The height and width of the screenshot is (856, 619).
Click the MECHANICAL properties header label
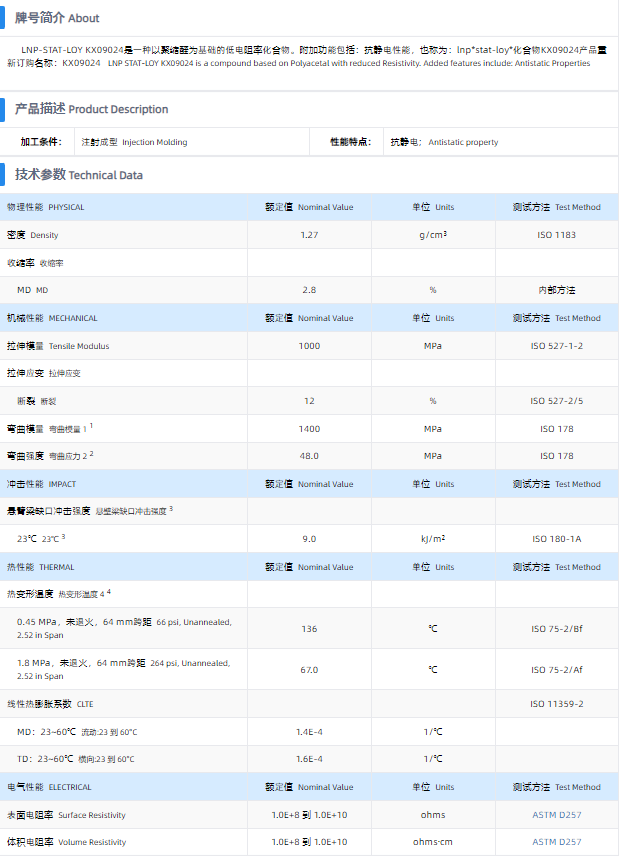52,318
